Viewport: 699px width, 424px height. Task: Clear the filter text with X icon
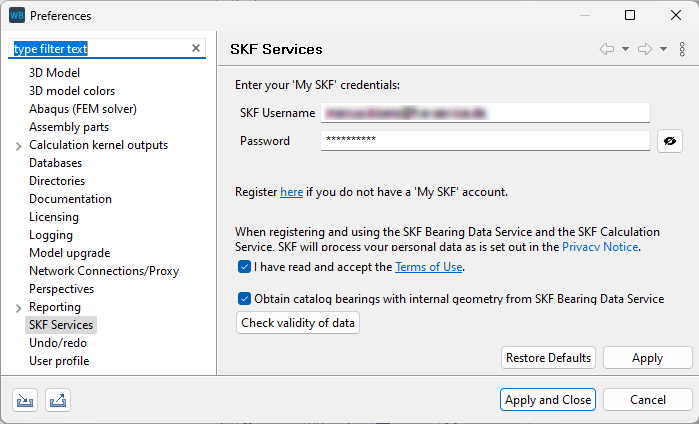pos(196,48)
